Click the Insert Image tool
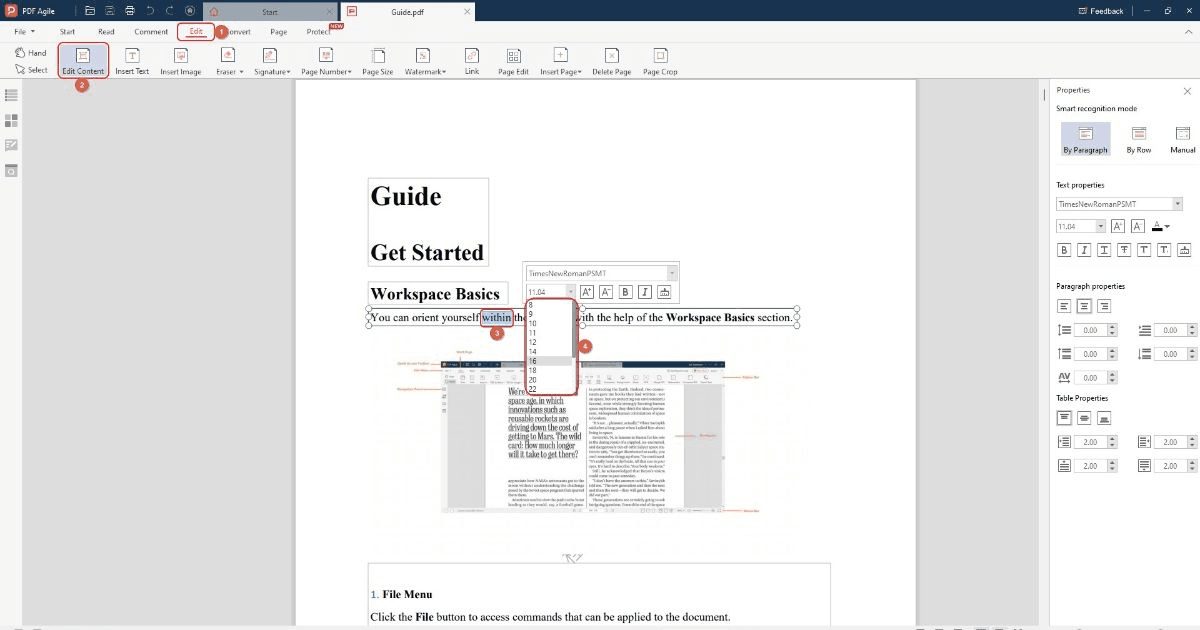 pyautogui.click(x=181, y=61)
